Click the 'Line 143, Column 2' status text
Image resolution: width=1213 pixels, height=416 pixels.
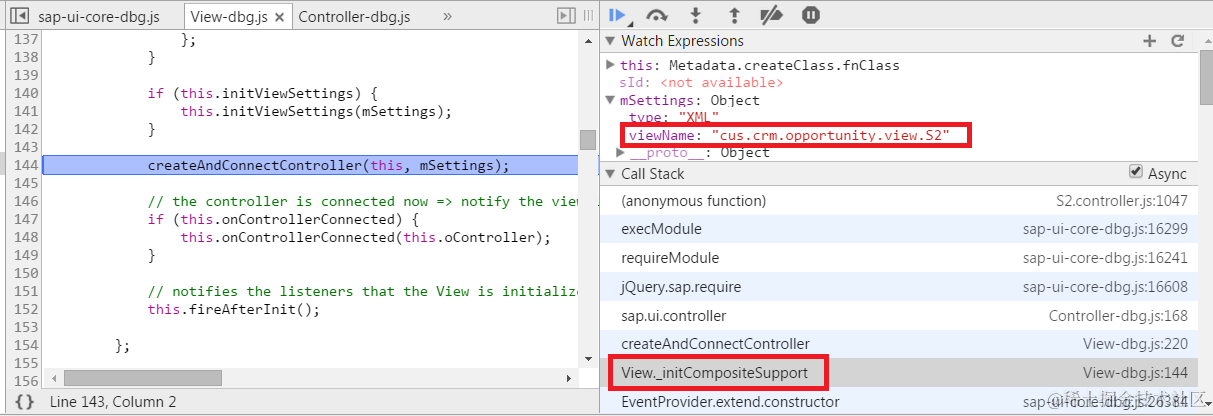[112, 401]
